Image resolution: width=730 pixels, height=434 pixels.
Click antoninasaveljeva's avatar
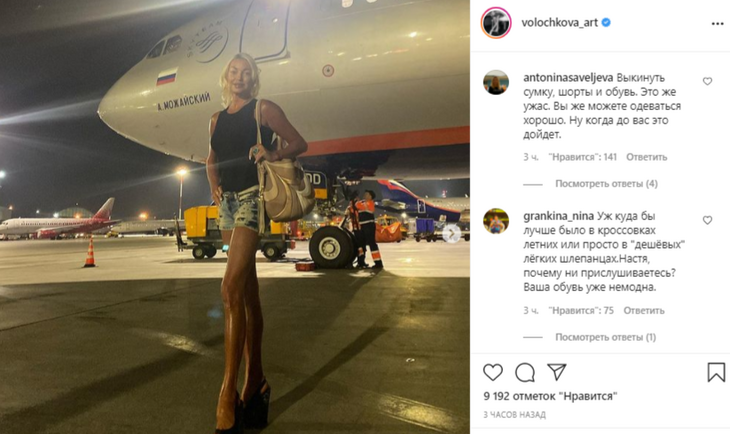tap(496, 82)
